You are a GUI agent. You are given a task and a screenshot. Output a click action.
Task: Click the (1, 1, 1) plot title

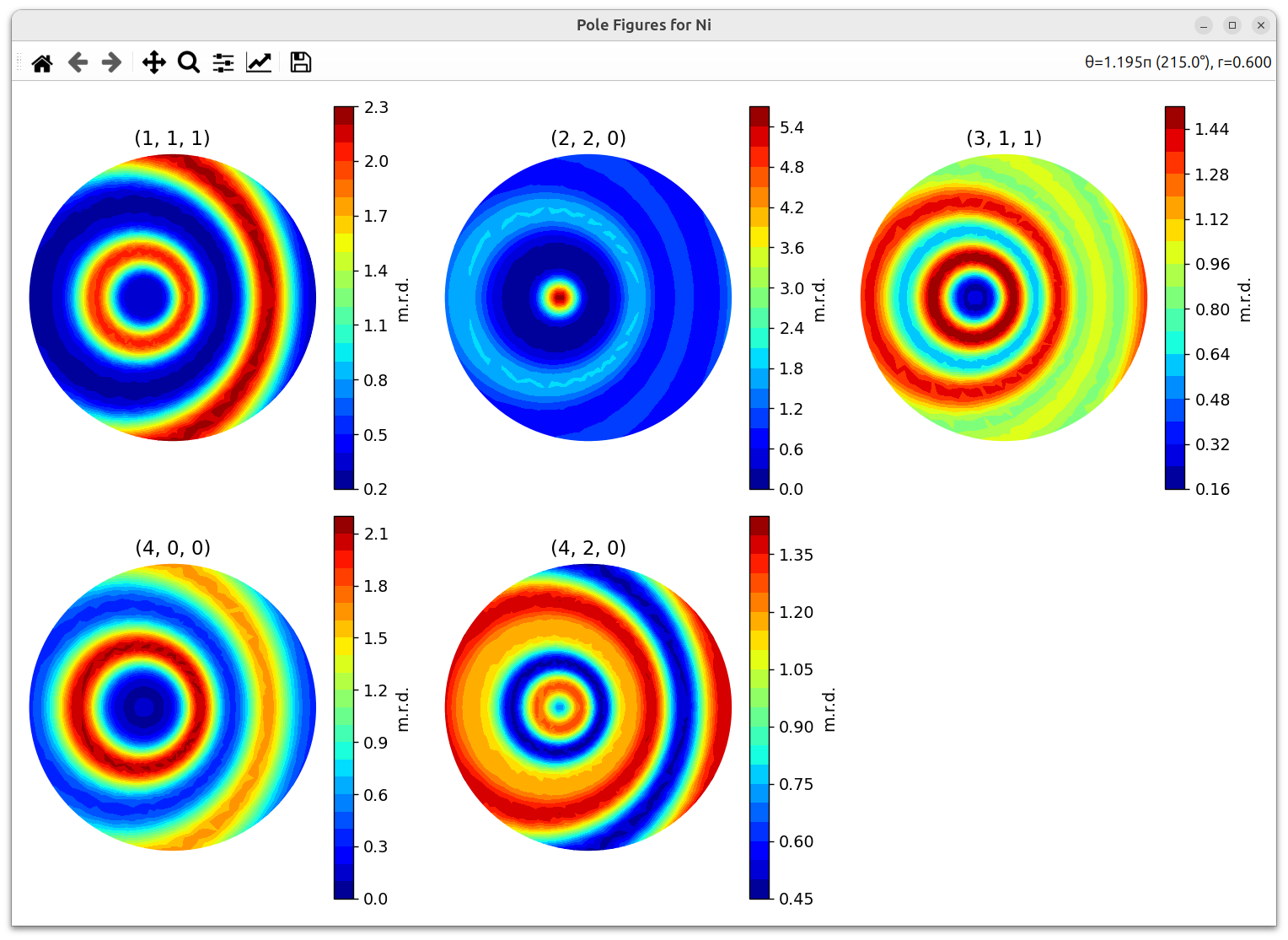coord(173,138)
